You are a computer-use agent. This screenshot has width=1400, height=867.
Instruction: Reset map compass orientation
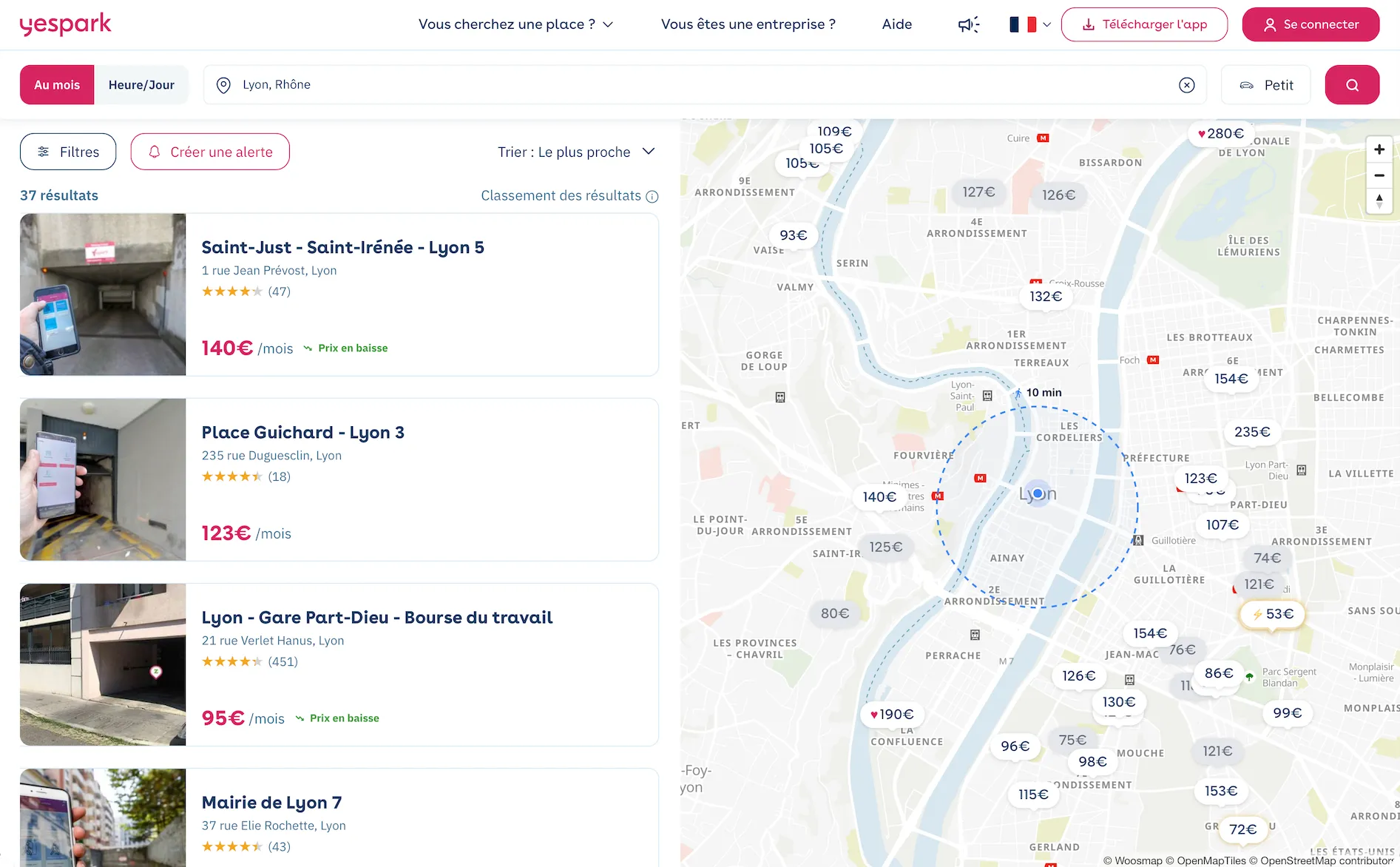[x=1379, y=200]
